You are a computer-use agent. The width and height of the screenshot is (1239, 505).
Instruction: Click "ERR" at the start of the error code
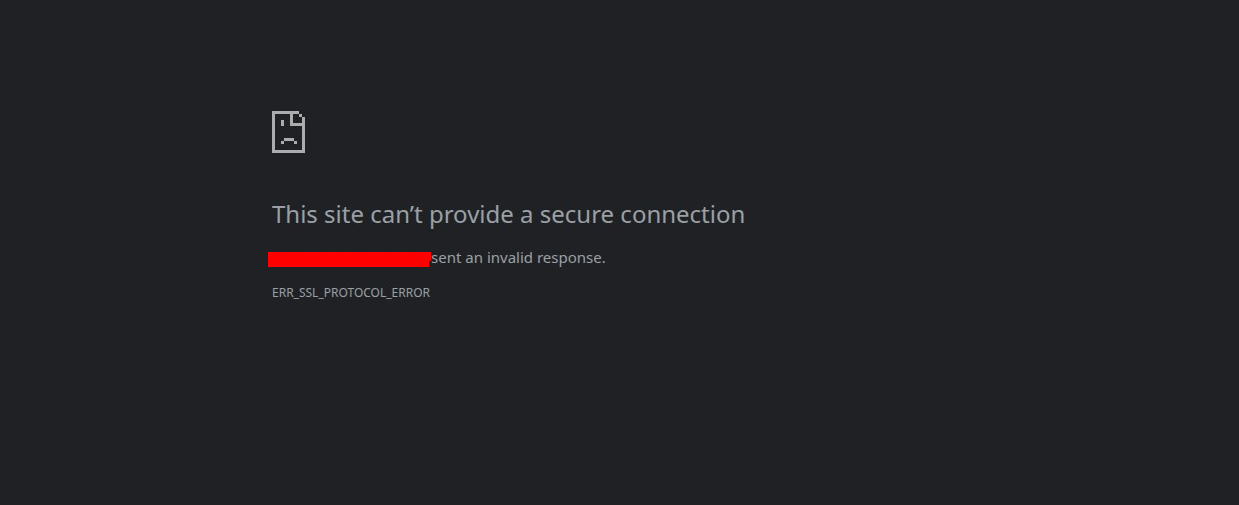(x=282, y=293)
